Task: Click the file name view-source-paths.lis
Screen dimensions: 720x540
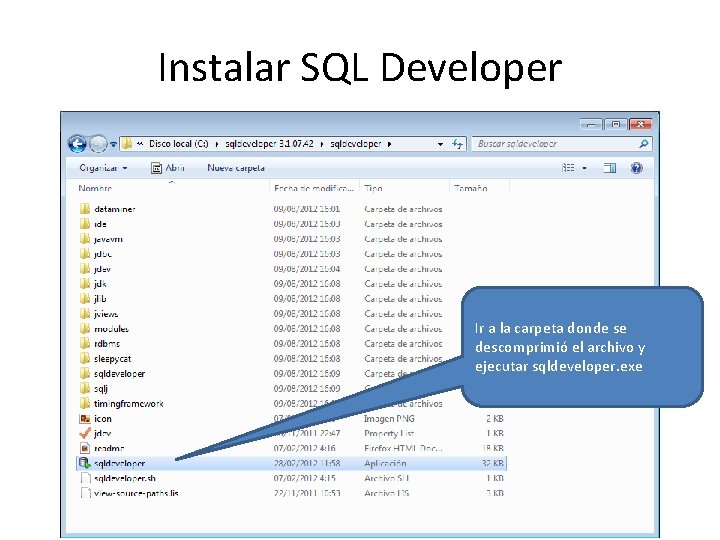Action: coord(136,494)
